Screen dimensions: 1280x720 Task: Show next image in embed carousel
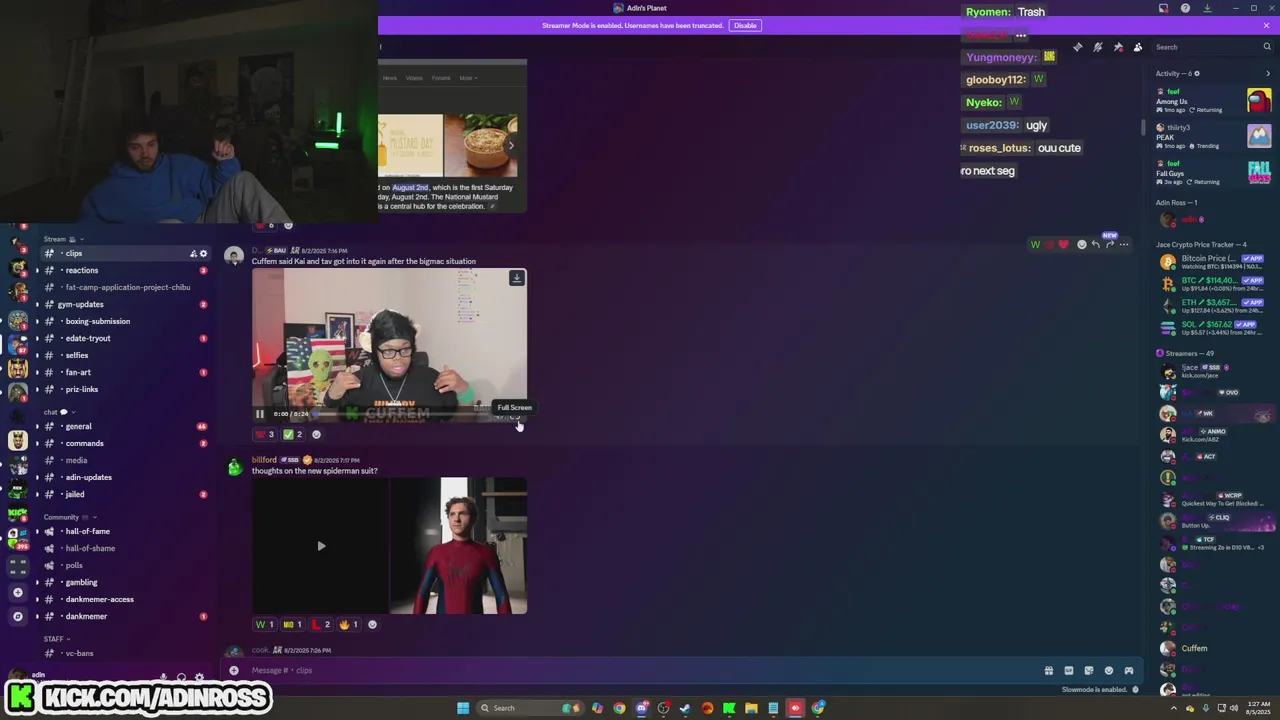click(510, 146)
